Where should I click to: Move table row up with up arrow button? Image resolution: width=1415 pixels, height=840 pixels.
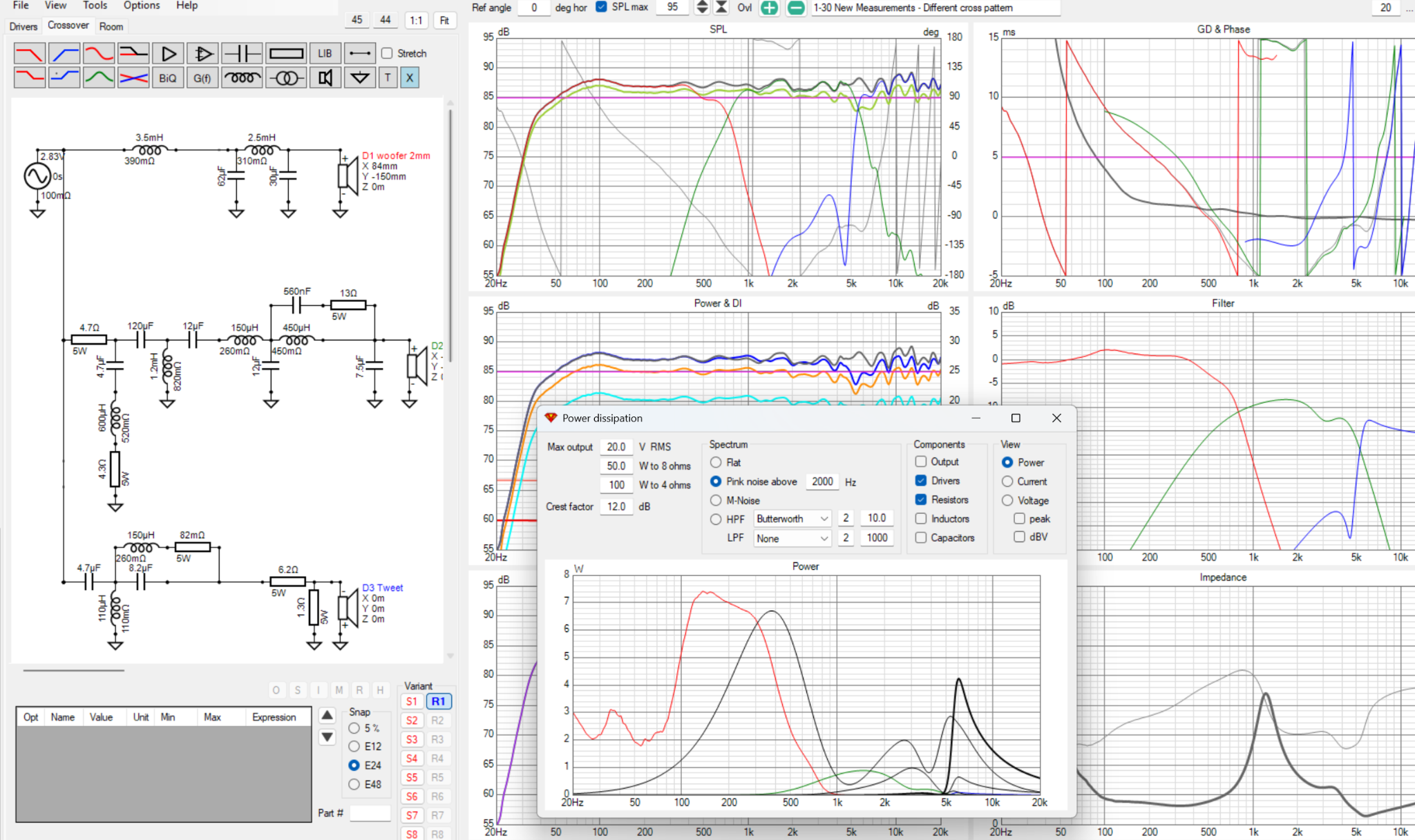click(327, 715)
